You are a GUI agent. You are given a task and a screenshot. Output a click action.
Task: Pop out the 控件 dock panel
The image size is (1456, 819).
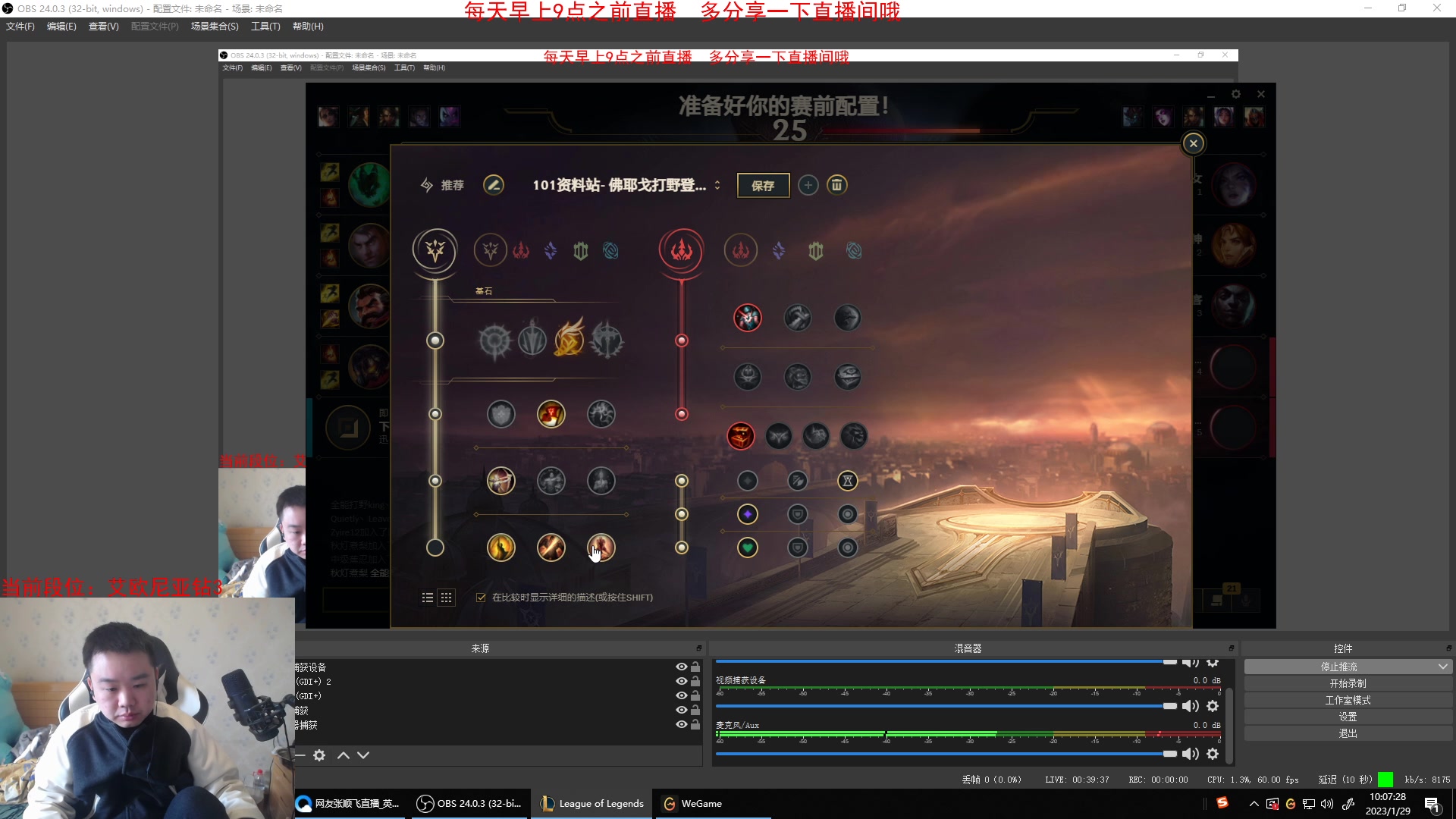coord(1448,648)
